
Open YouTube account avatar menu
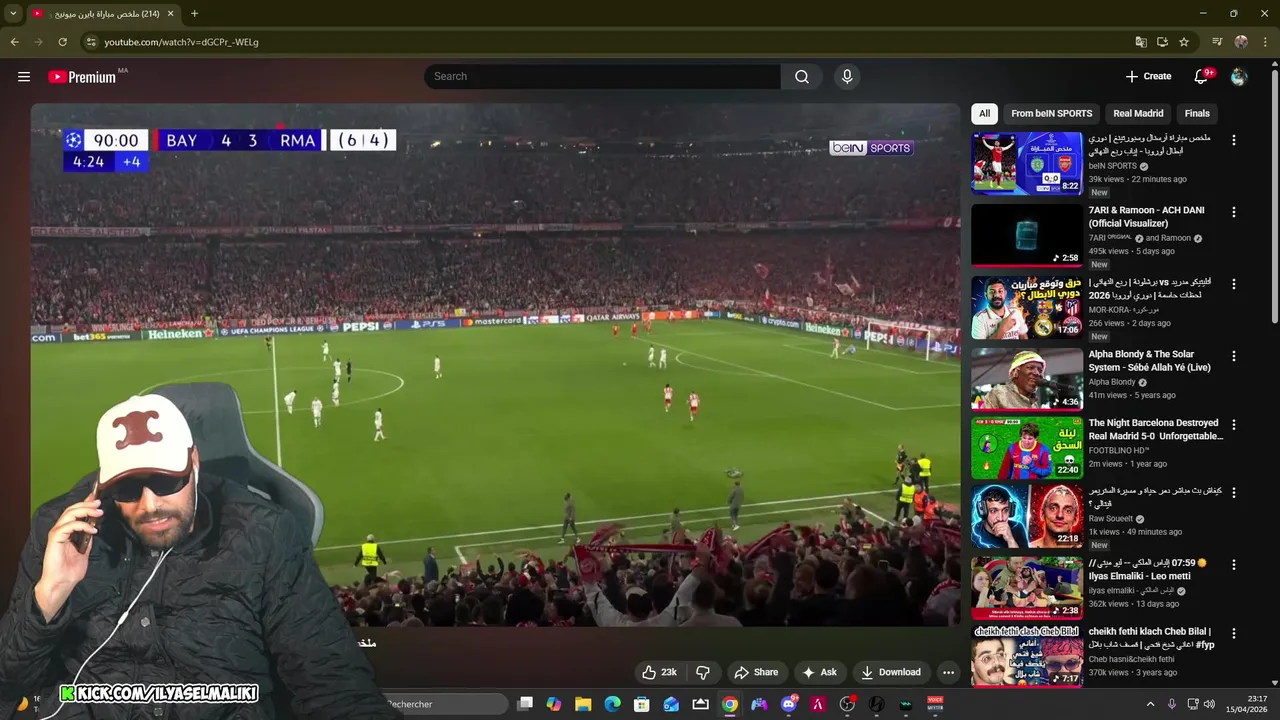1239,77
